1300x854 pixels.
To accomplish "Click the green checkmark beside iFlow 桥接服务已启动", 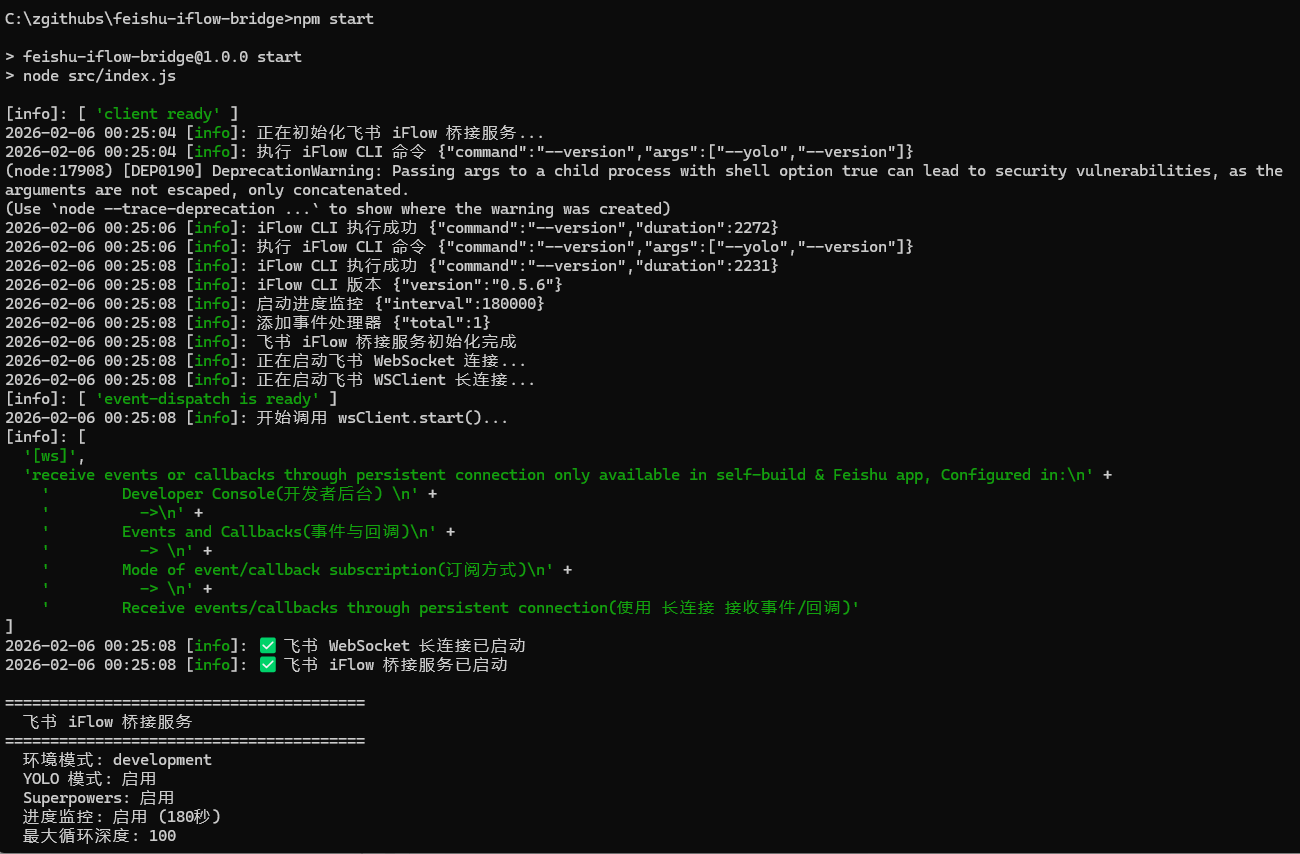I will [x=267, y=665].
